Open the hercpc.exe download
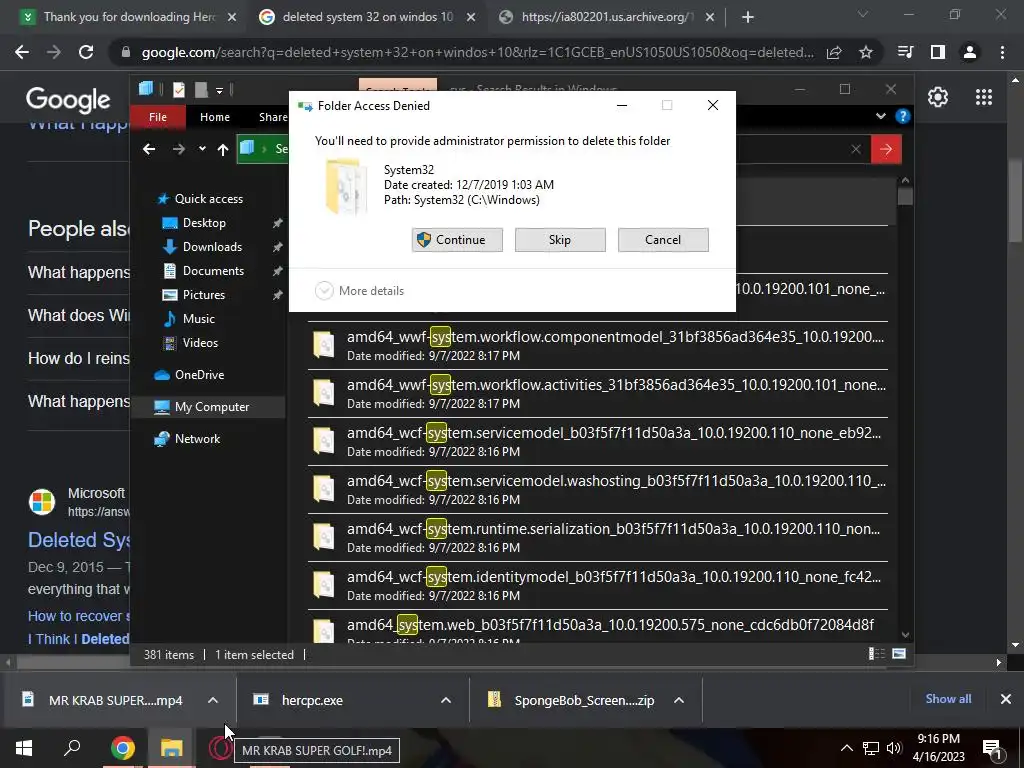Viewport: 1024px width, 768px height. (x=312, y=700)
